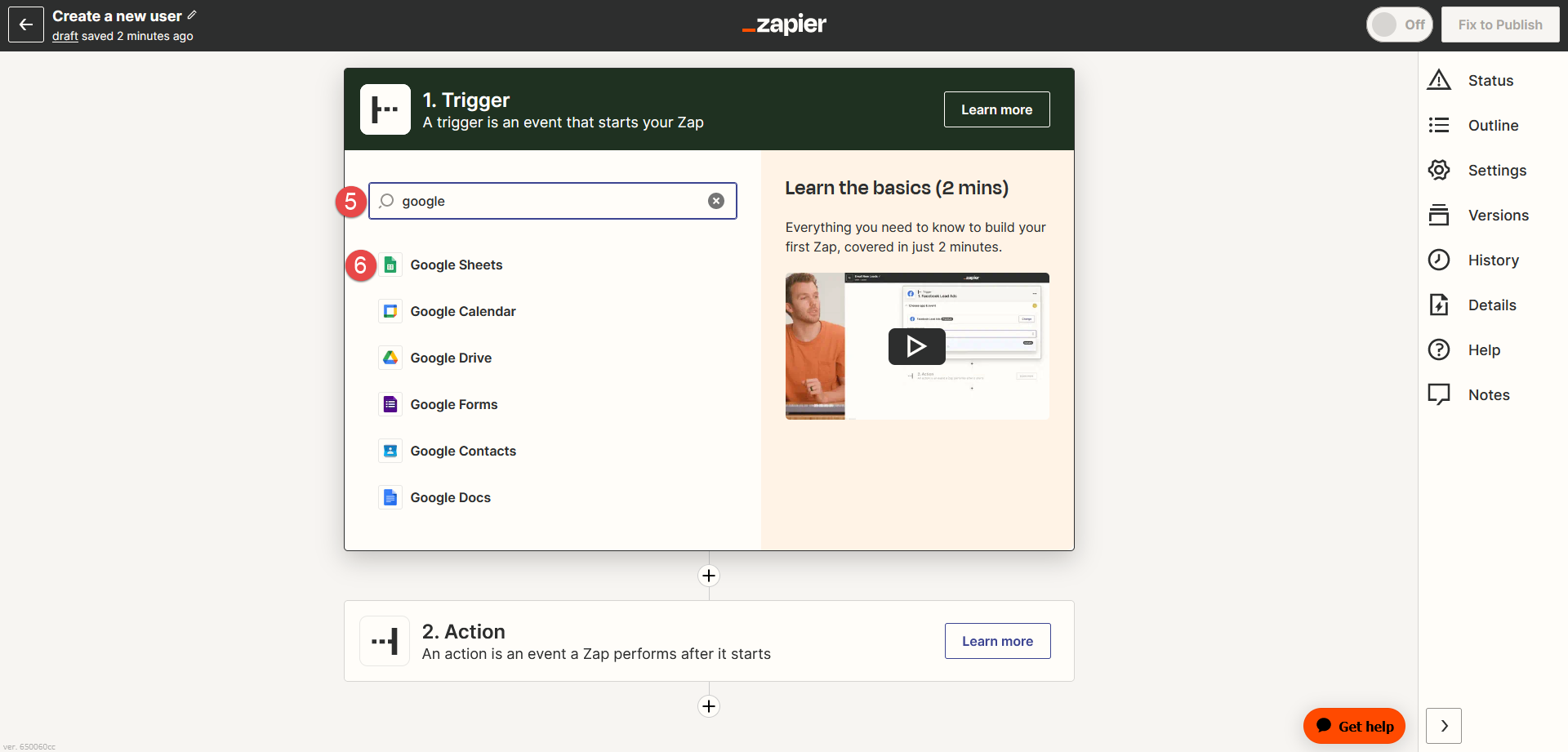This screenshot has width=1568, height=752.
Task: Choose the Google Contacts app icon
Action: [x=390, y=451]
